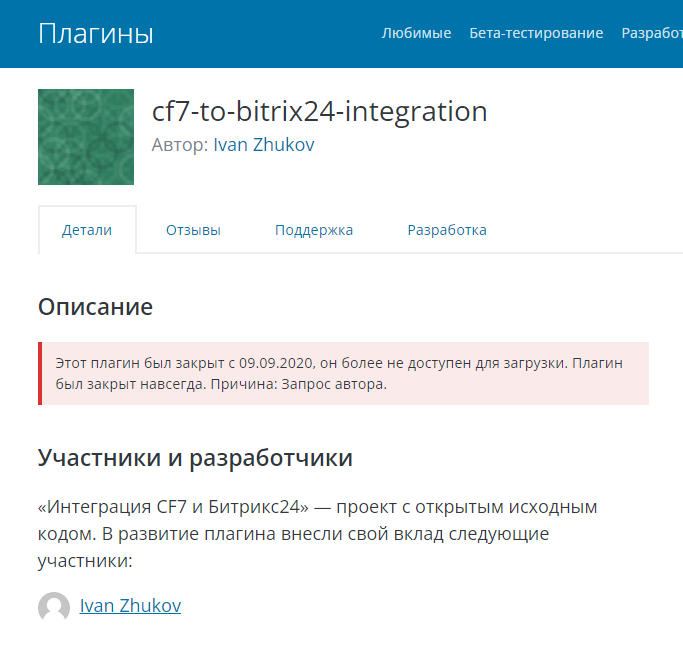
Task: Click the Ivan Zhukov link next to Автор
Action: [264, 145]
